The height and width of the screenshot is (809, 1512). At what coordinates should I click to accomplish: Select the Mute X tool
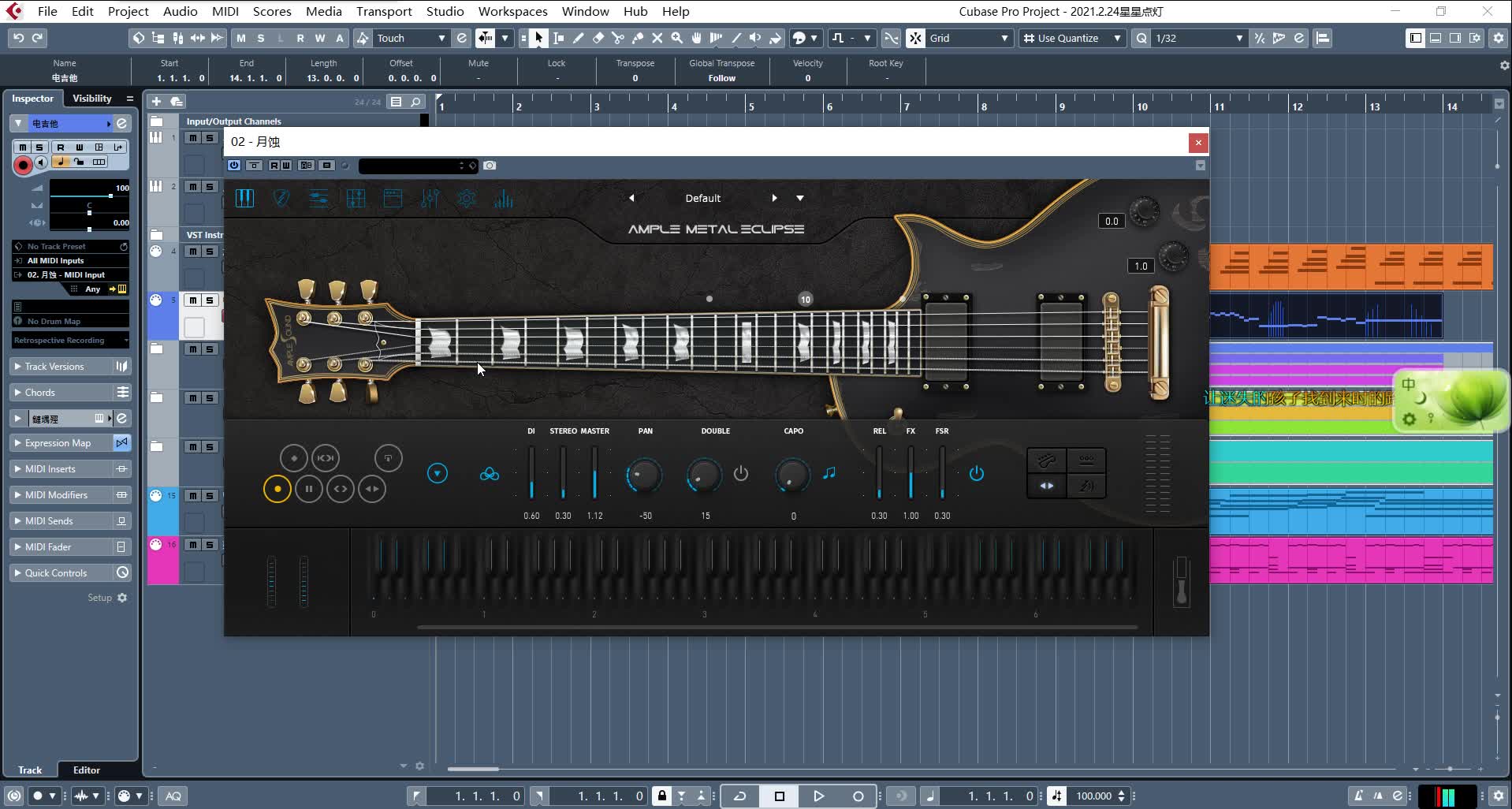point(657,38)
